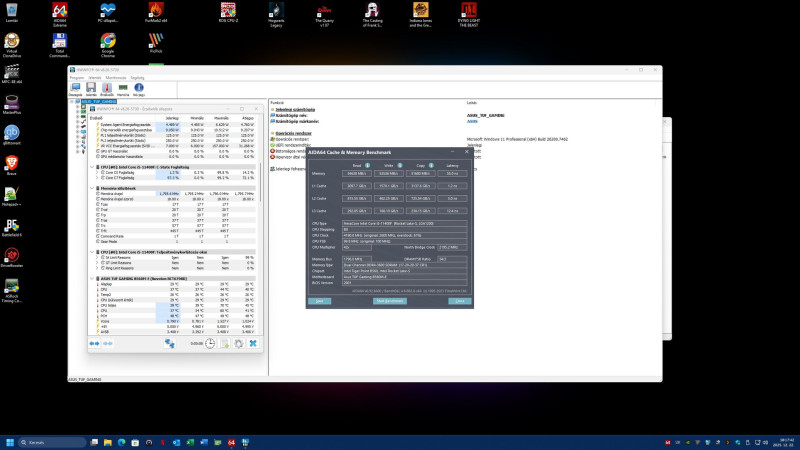Screen dimensions: 800x450
Task: Collapse the CPU C-State Foglaltság group
Action: 92,167
